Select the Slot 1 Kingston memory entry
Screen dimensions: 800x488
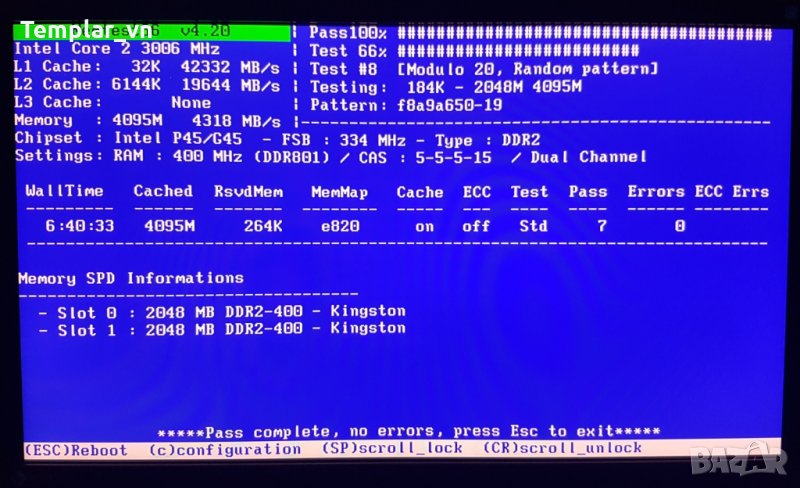(x=222, y=329)
